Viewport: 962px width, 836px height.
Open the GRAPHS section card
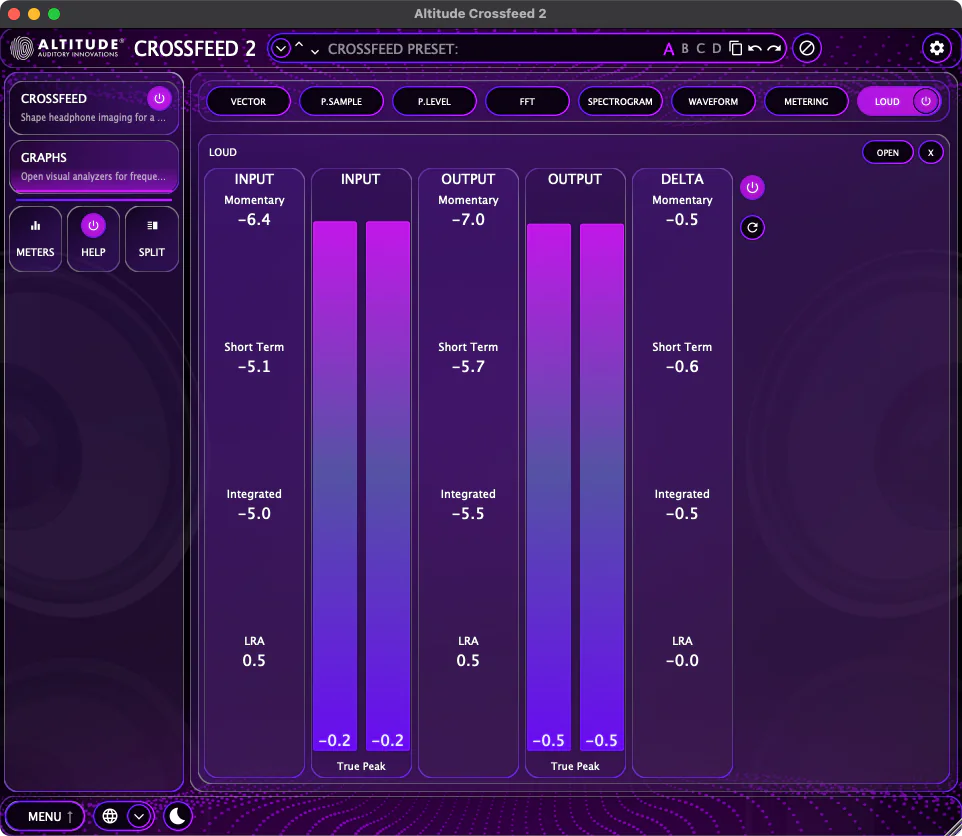tap(94, 166)
